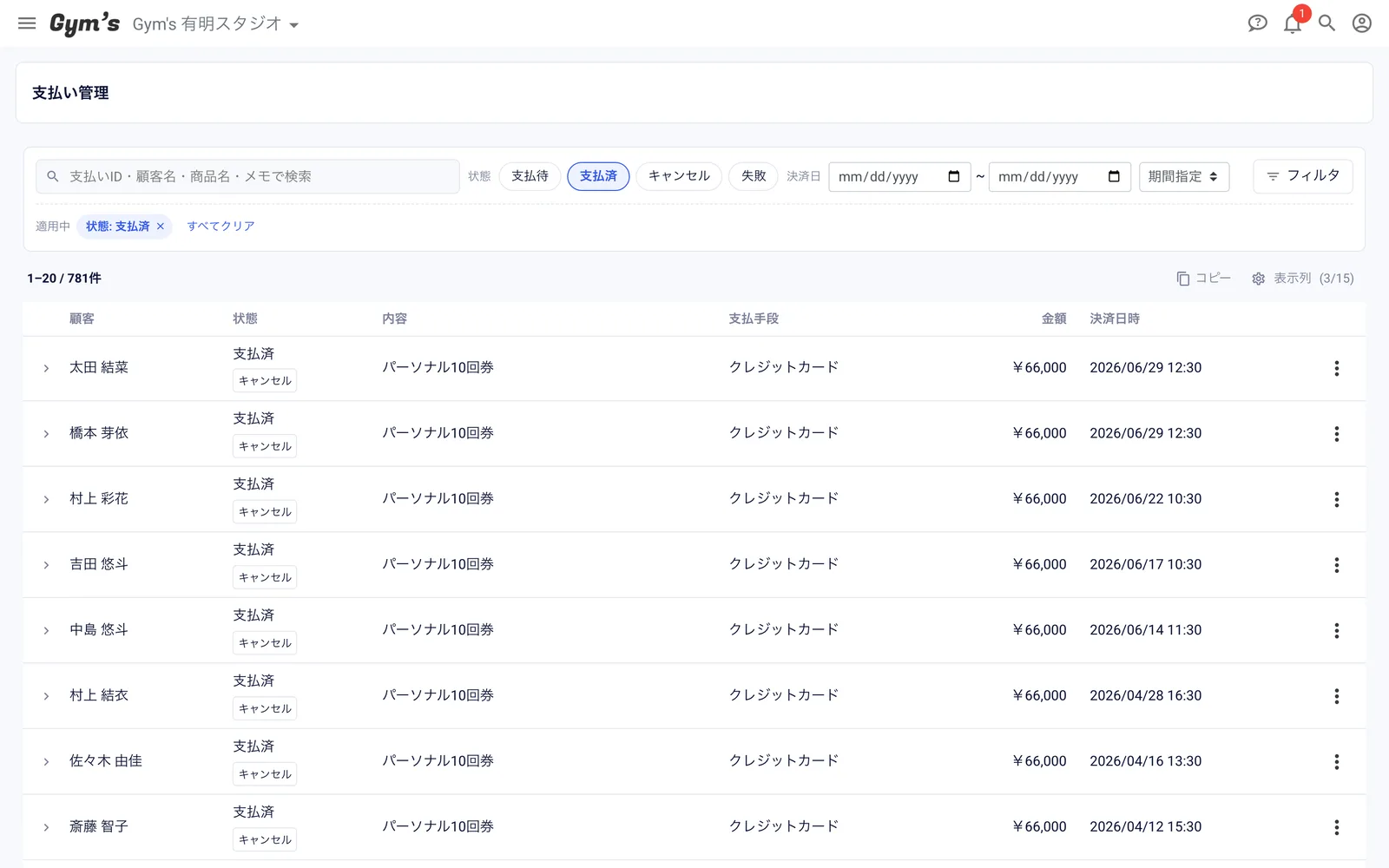Open row actions menu for 太田 結菜
Screen dimensions: 1389x868
point(1336,368)
